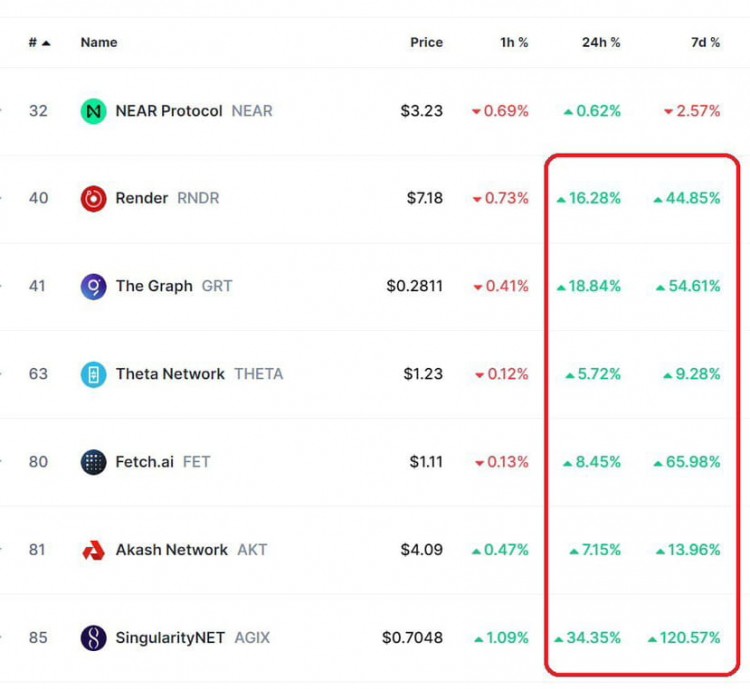Click SingularityNET 120.57% seven-day change

tap(684, 638)
